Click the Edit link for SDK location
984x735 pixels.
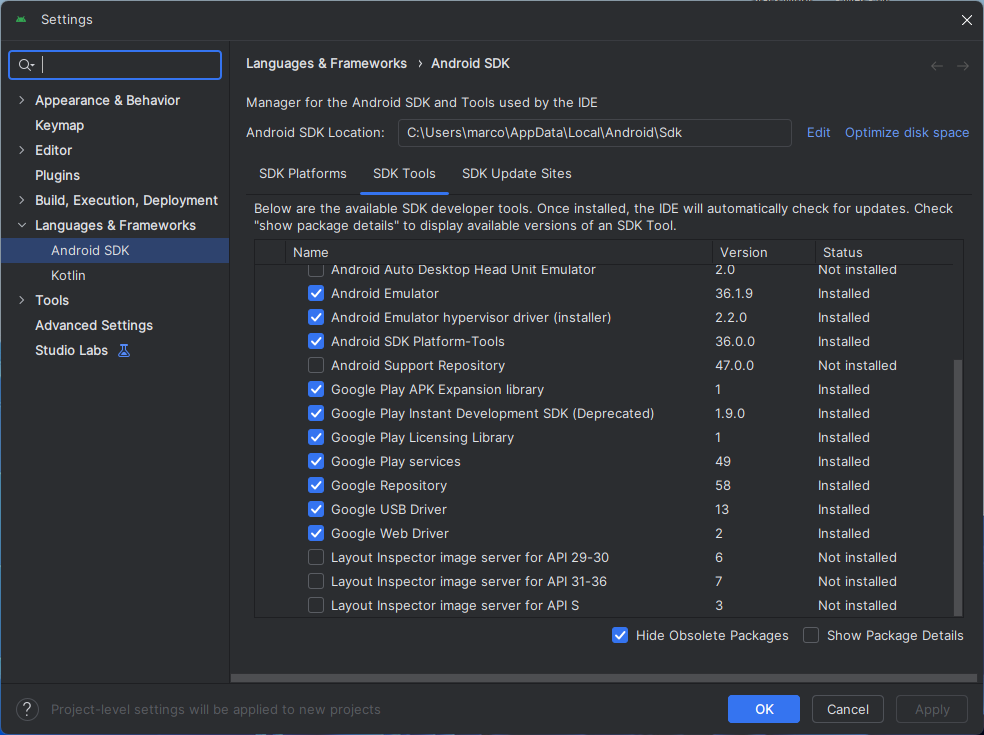pyautogui.click(x=818, y=132)
